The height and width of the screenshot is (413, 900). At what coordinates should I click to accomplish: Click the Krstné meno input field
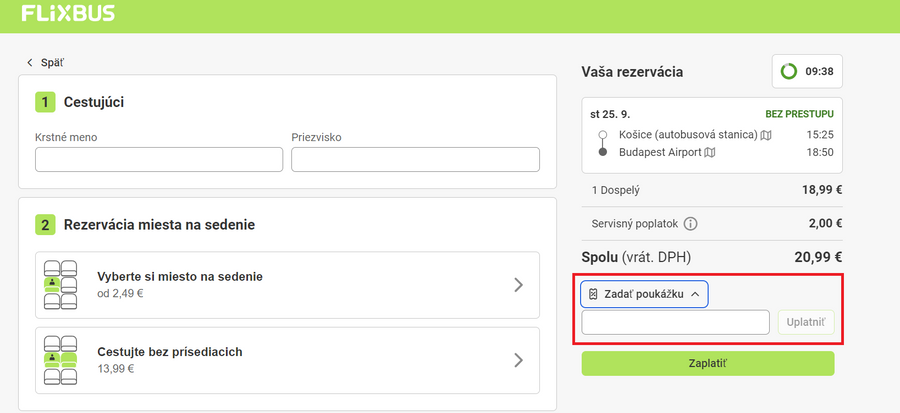(x=159, y=160)
